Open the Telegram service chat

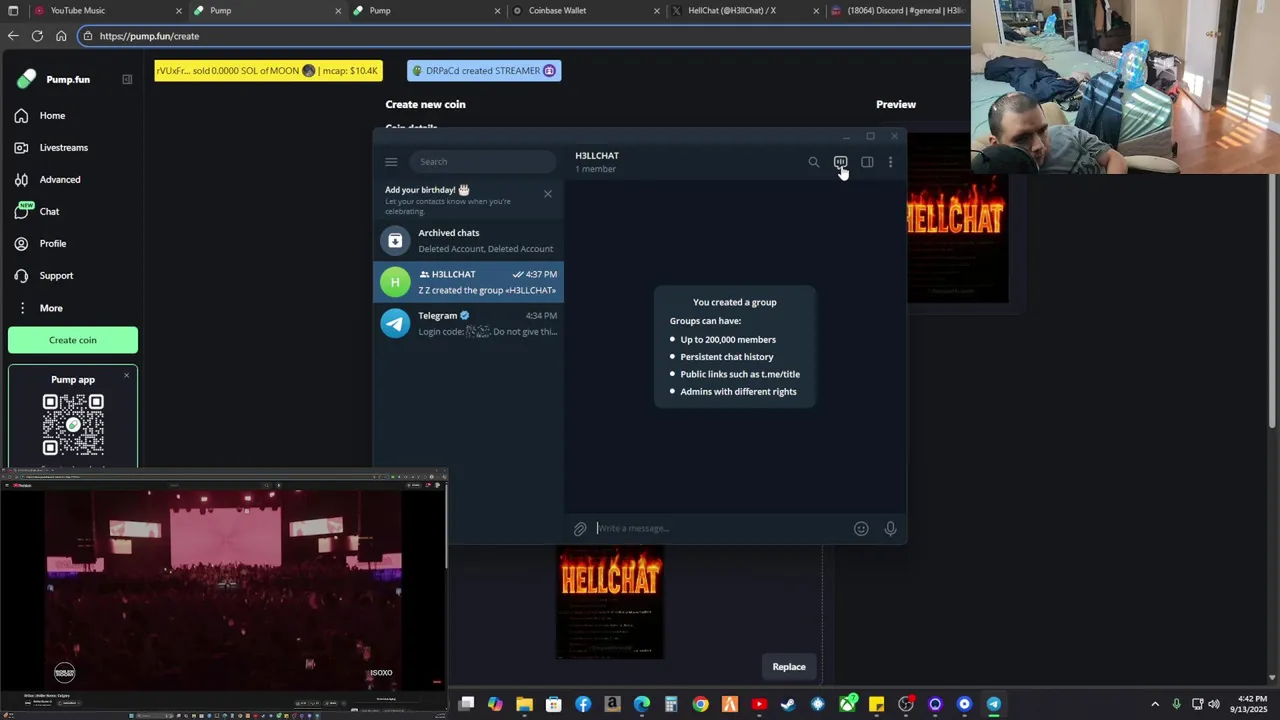(468, 323)
